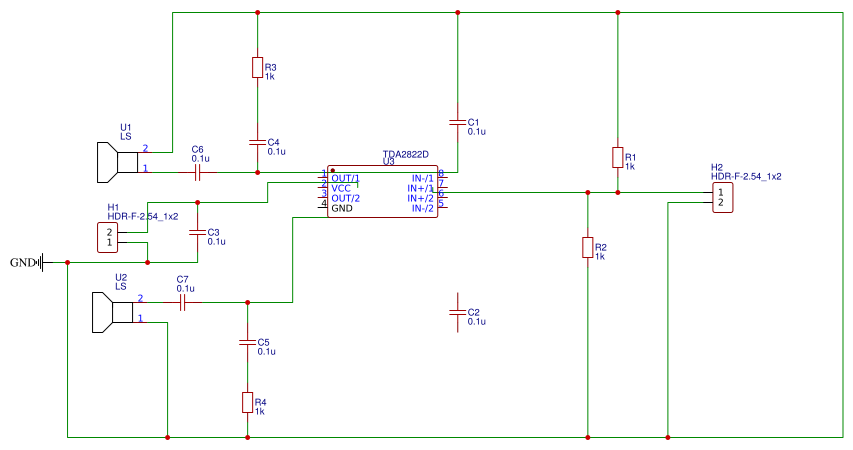Click the IN+/1 pin label
This screenshot has width=853, height=450.
pos(421,188)
